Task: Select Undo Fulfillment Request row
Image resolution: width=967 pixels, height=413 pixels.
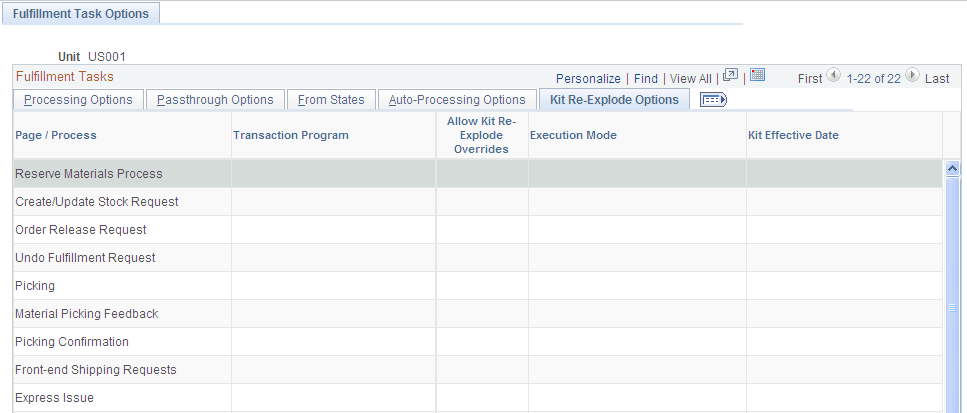Action: coord(478,258)
